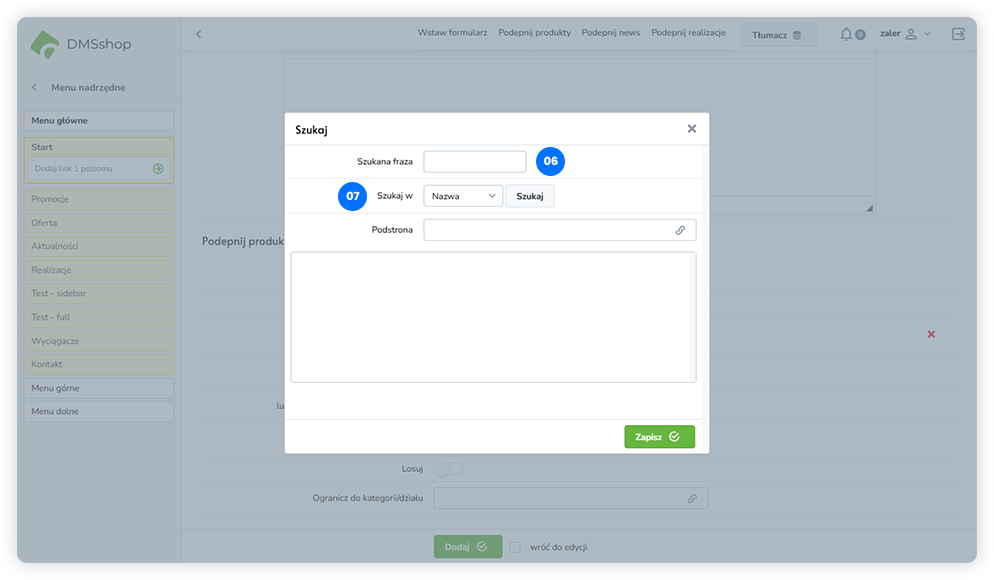Click the logout icon in top bar
This screenshot has width=994, height=580.
(x=958, y=34)
